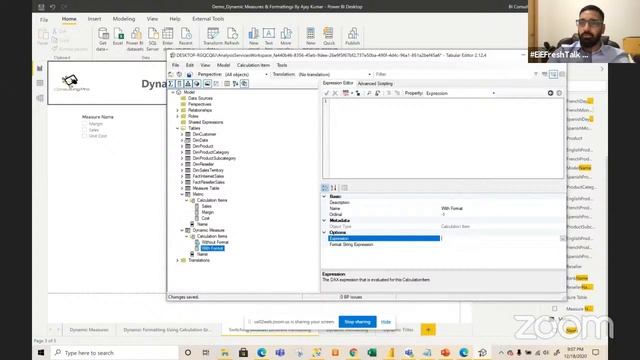Viewport: 640px width, 360px height.
Task: Open Tools menu in Tabular Editor
Action: 282,65
